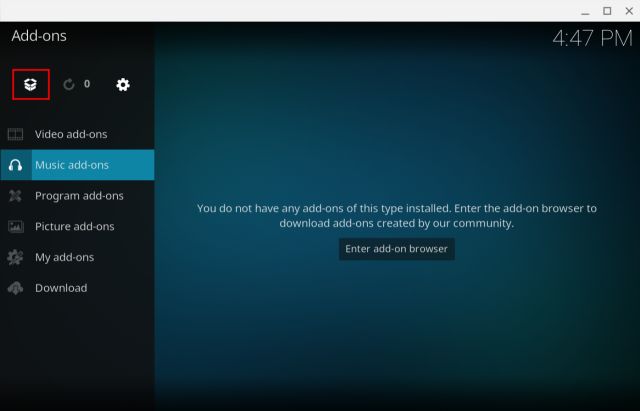Viewport: 640px width, 411px height.
Task: Click the Video add-ons film icon
Action: (x=16, y=134)
